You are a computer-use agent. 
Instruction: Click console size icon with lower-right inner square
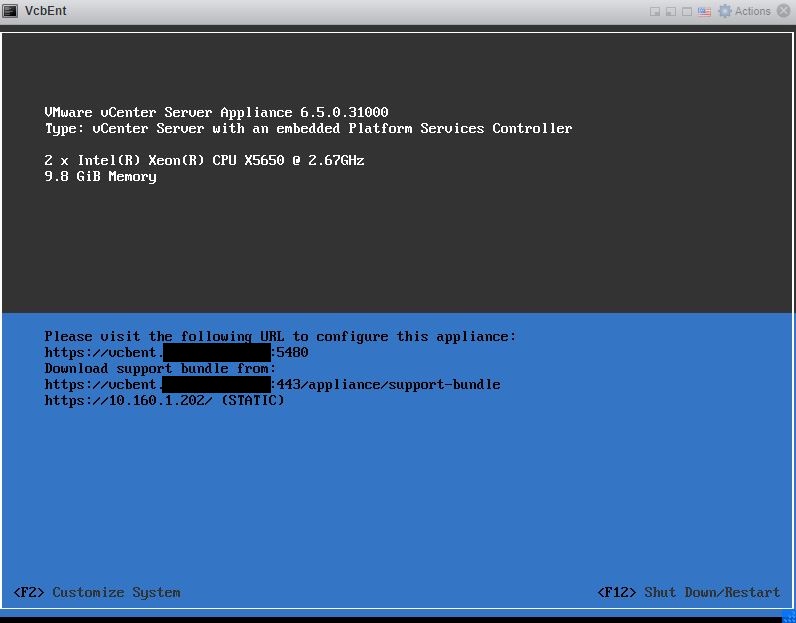655,11
